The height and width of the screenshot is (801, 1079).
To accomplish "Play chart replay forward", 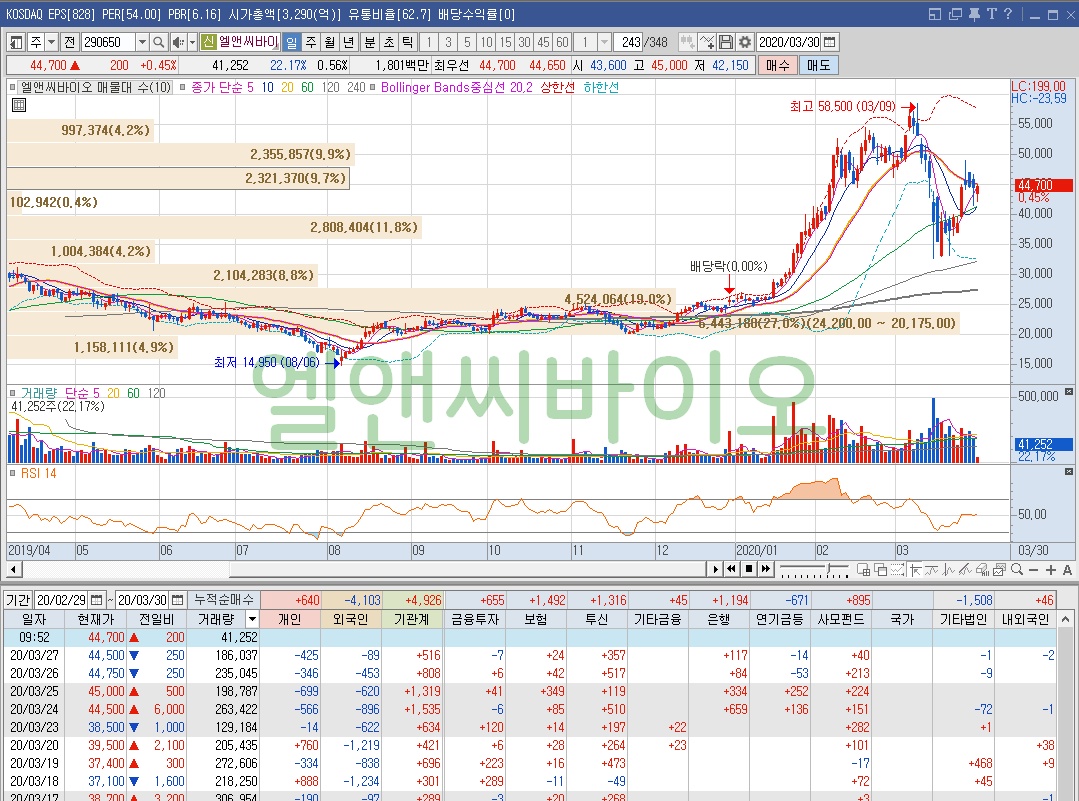I will [x=714, y=569].
